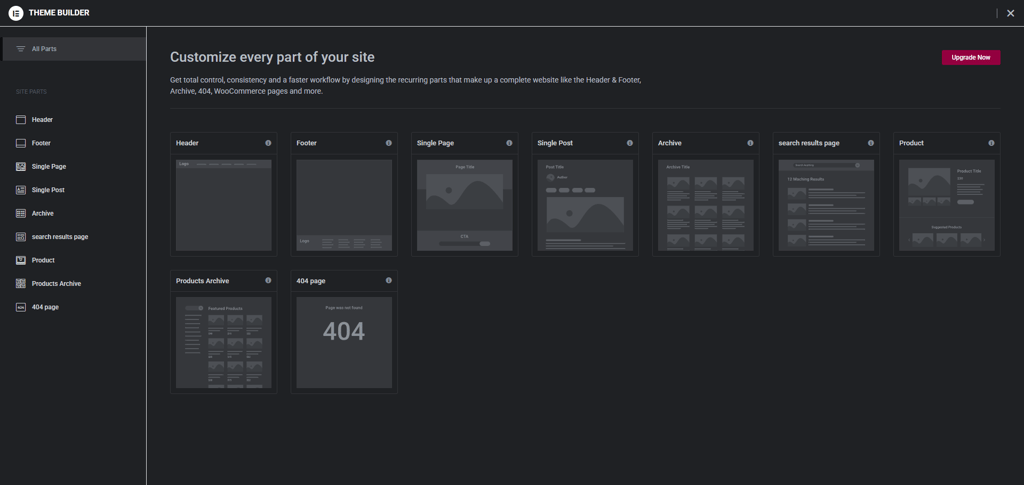This screenshot has width=1024, height=485.
Task: Open the search results page thumbnail
Action: [x=826, y=205]
